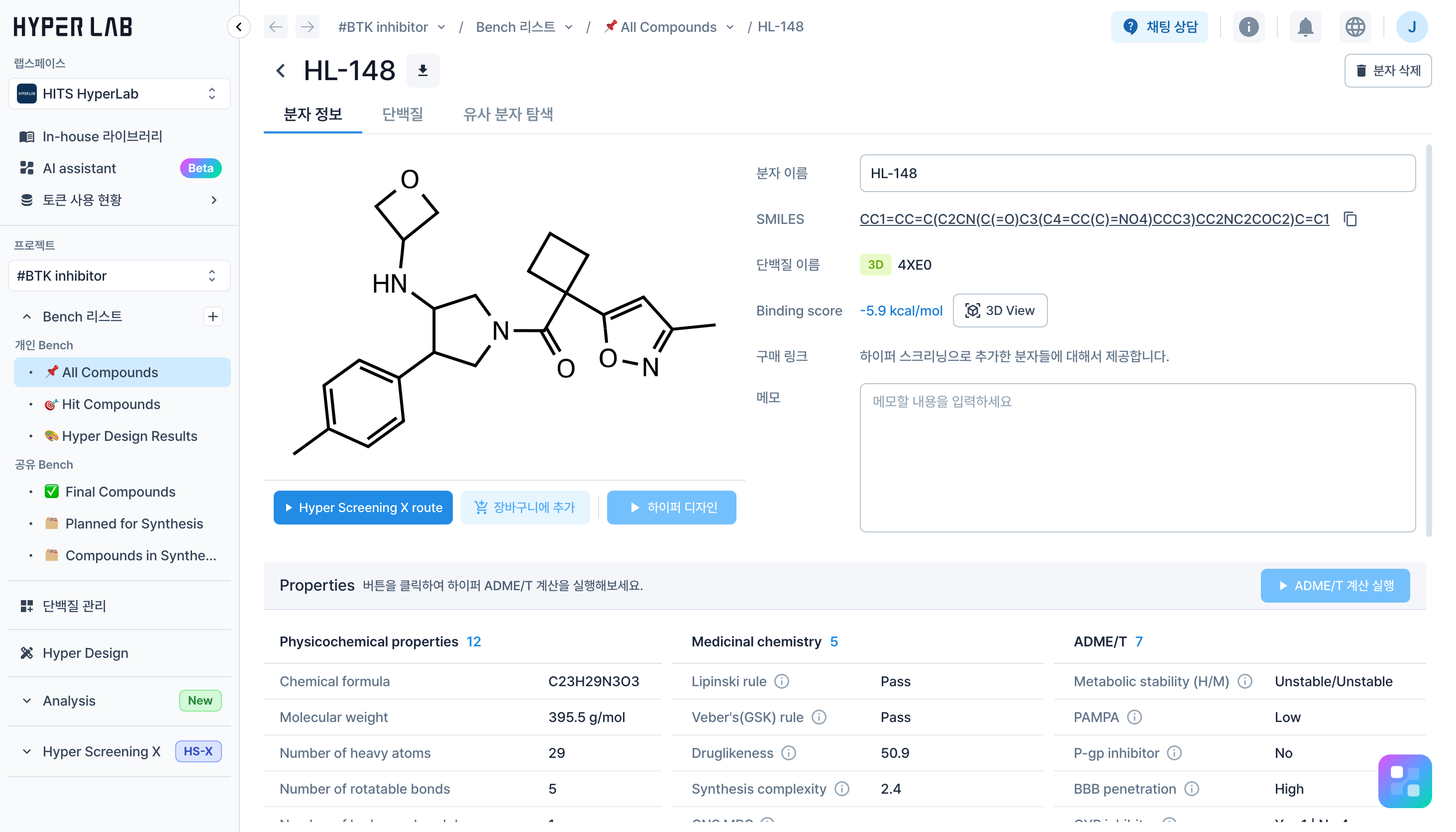Image resolution: width=1456 pixels, height=832 pixels.
Task: Expand the Analysis section in the sidebar
Action: click(27, 701)
